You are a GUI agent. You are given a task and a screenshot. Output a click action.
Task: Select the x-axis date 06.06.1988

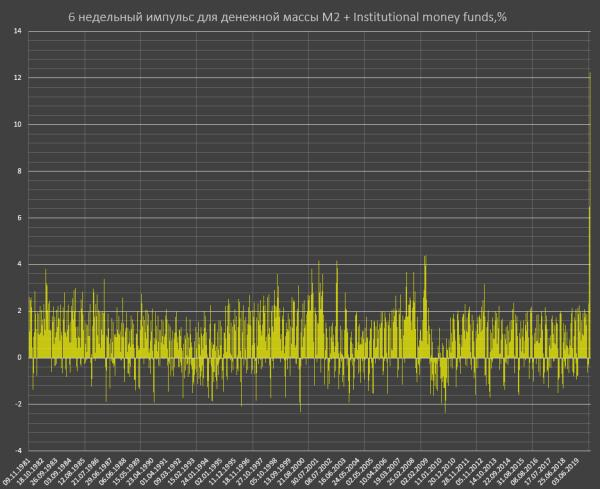(113, 471)
